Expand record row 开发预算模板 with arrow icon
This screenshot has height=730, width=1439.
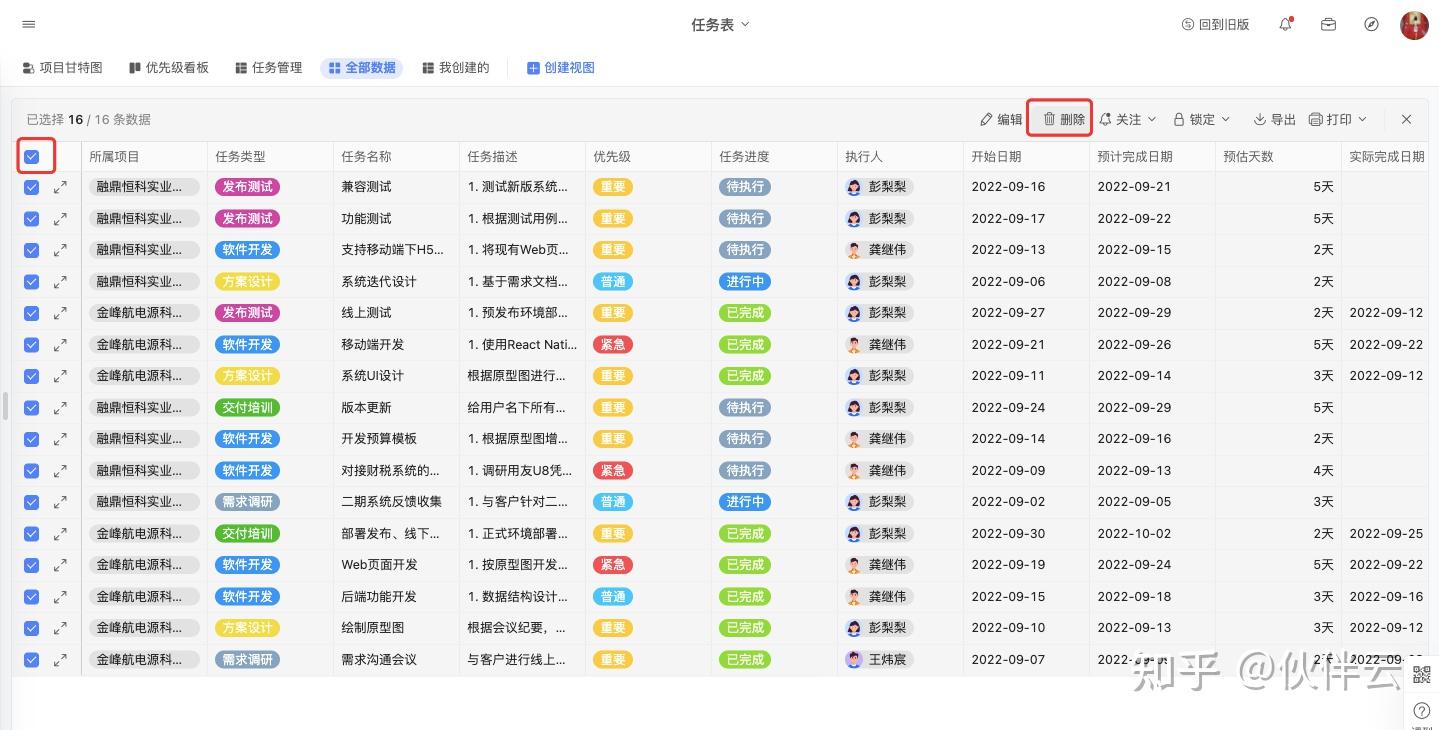tap(60, 439)
